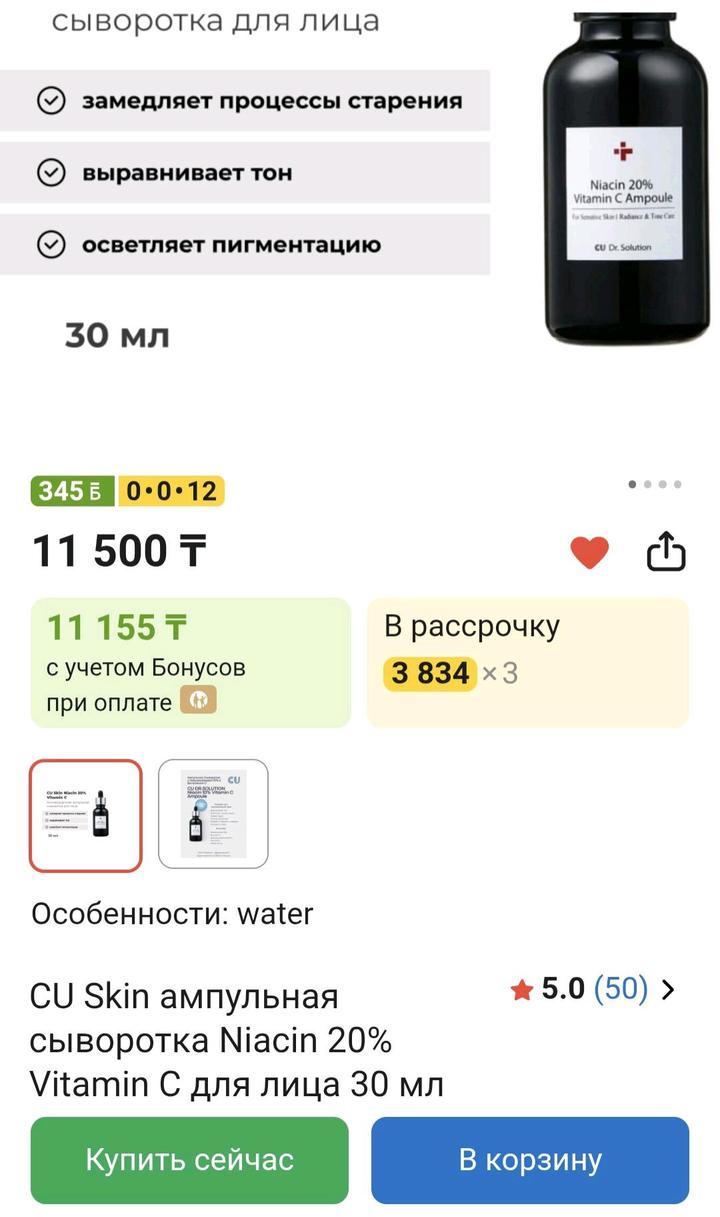Tap the image carousel page dots

point(655,485)
